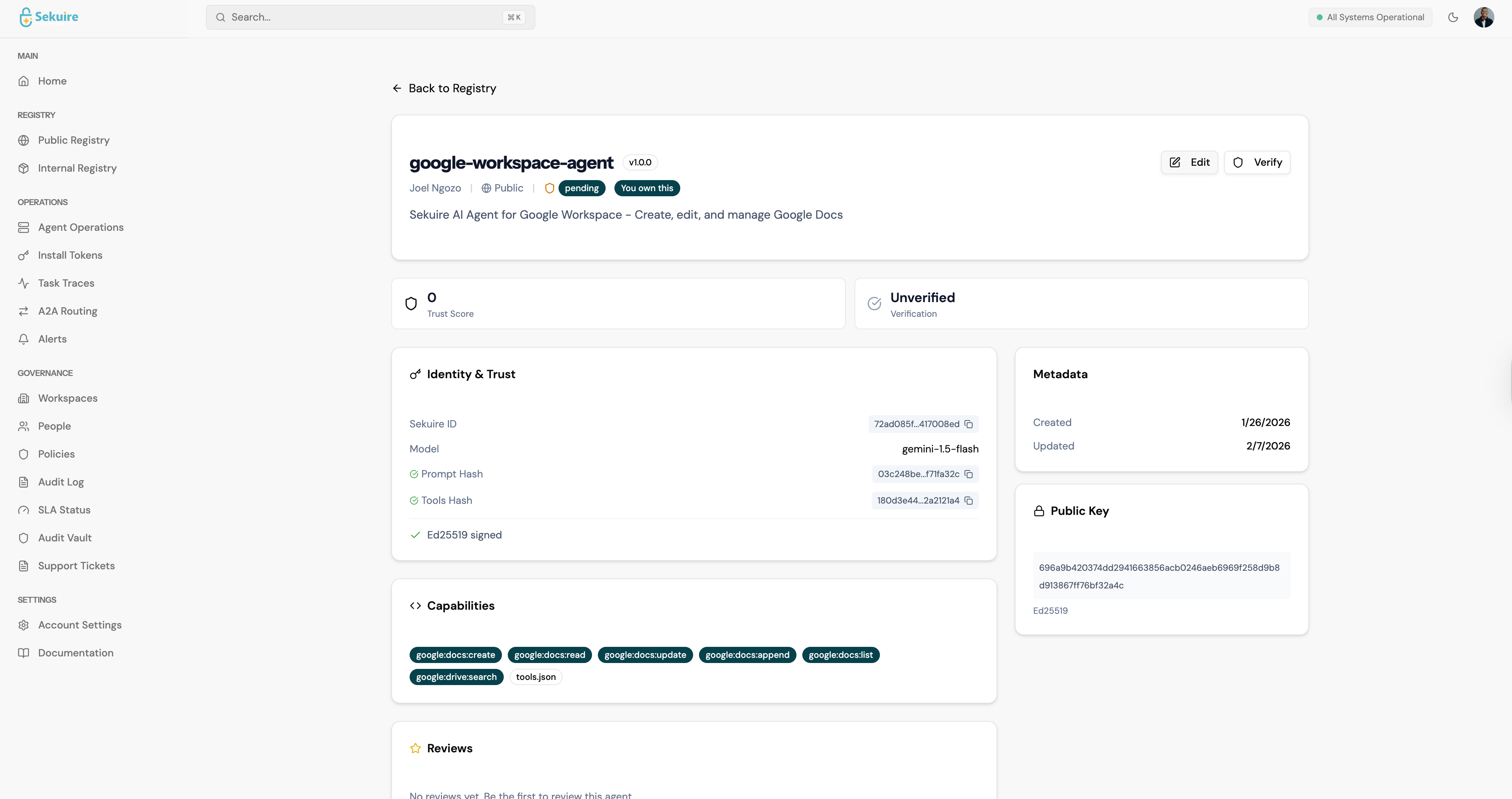Focus the Search input field

coord(364,17)
